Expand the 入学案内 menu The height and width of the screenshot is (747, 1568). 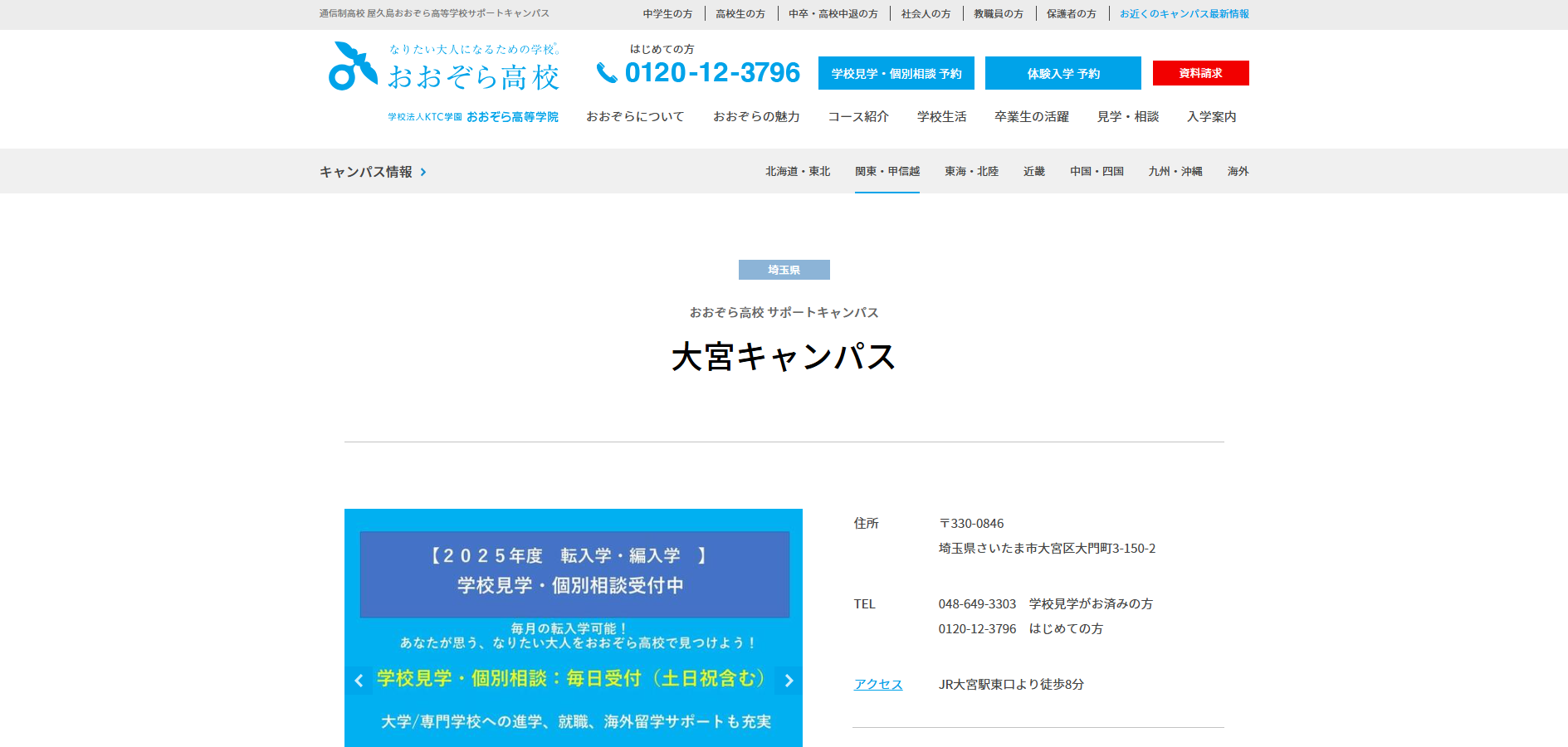click(1211, 117)
